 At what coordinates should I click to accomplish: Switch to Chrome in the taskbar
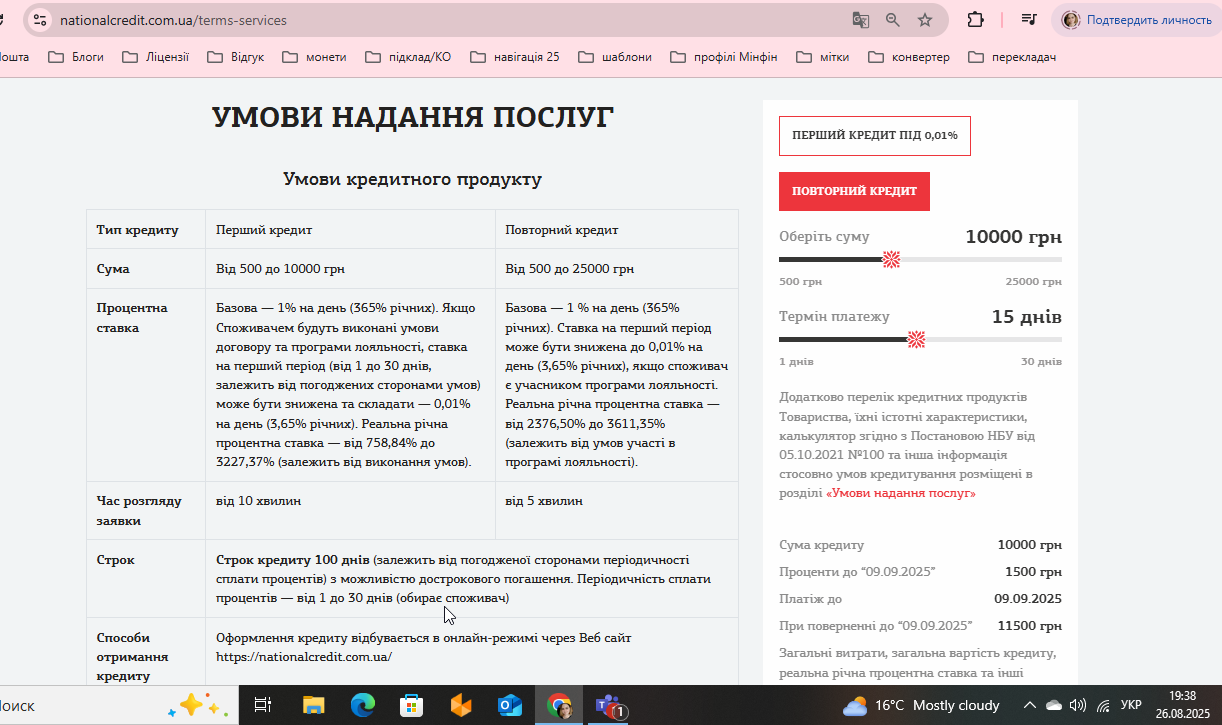click(x=559, y=705)
